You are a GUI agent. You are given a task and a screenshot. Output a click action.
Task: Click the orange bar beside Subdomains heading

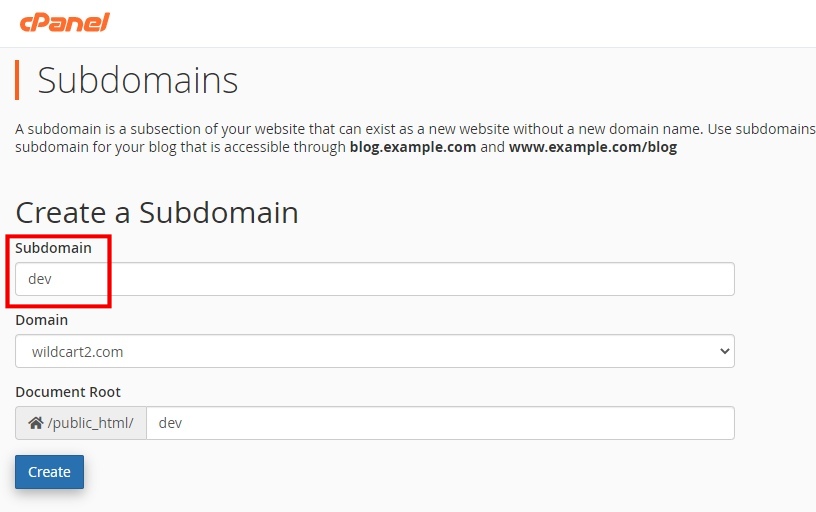coord(17,80)
